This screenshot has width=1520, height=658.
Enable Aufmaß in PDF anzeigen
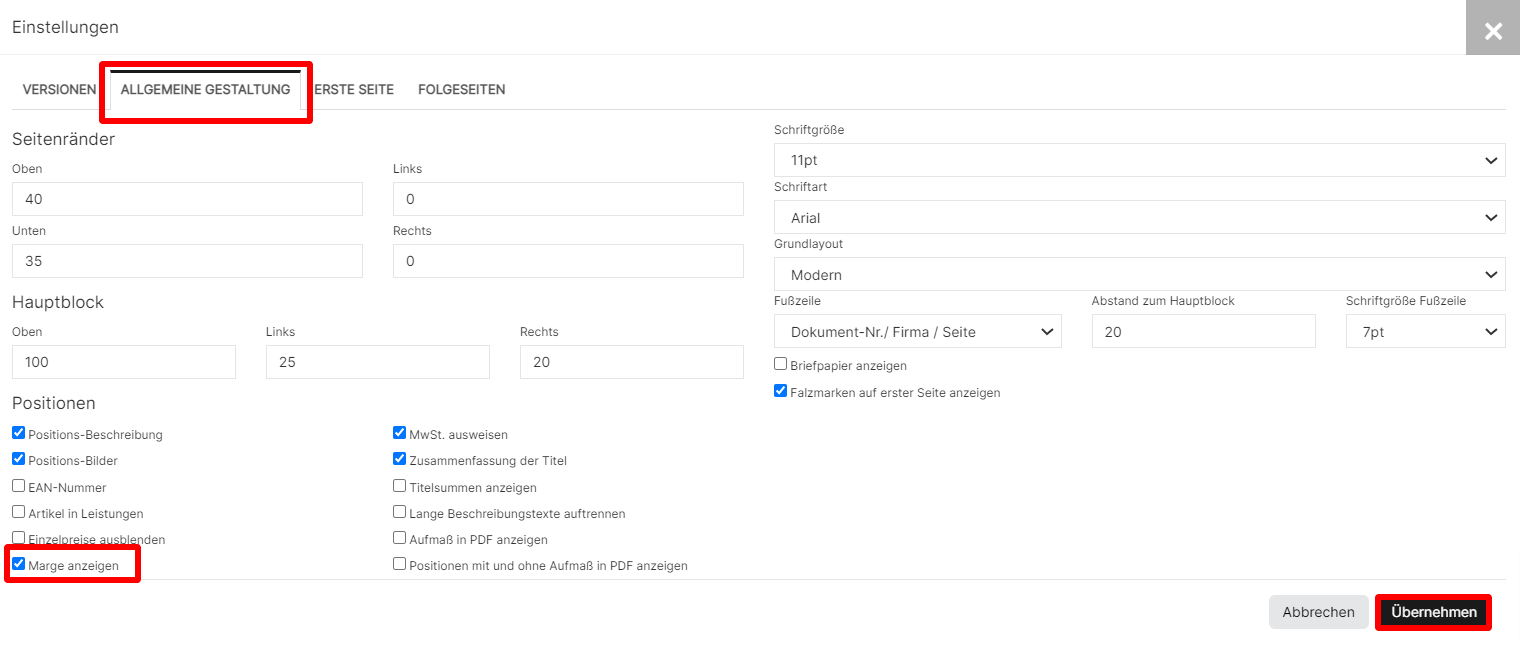(x=400, y=538)
